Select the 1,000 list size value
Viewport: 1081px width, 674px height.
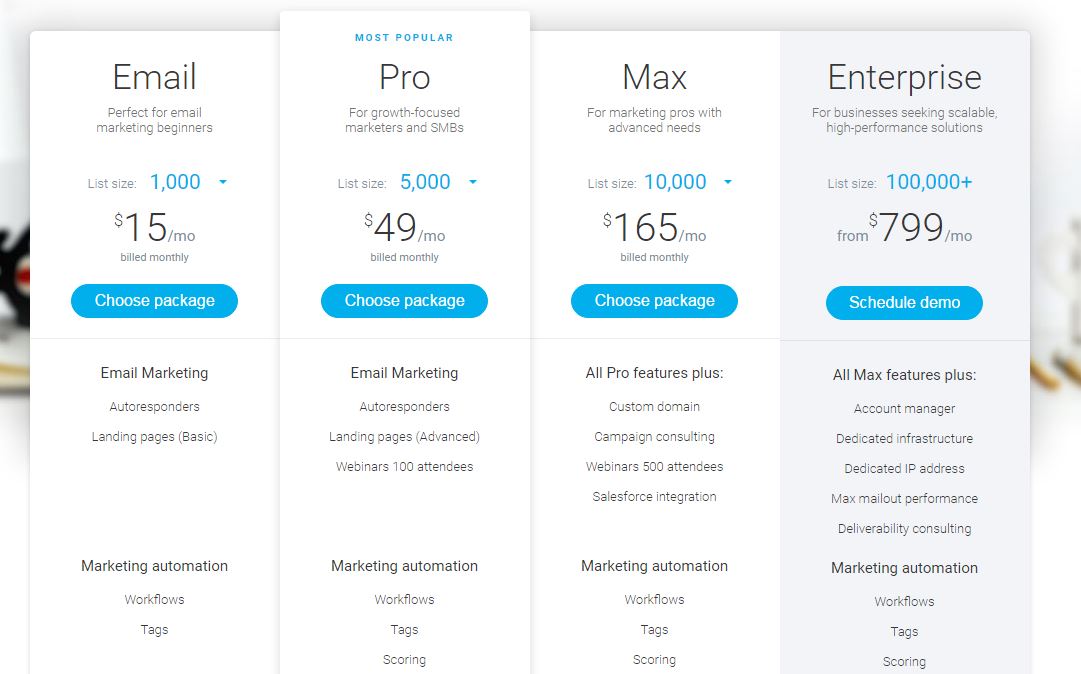point(175,182)
